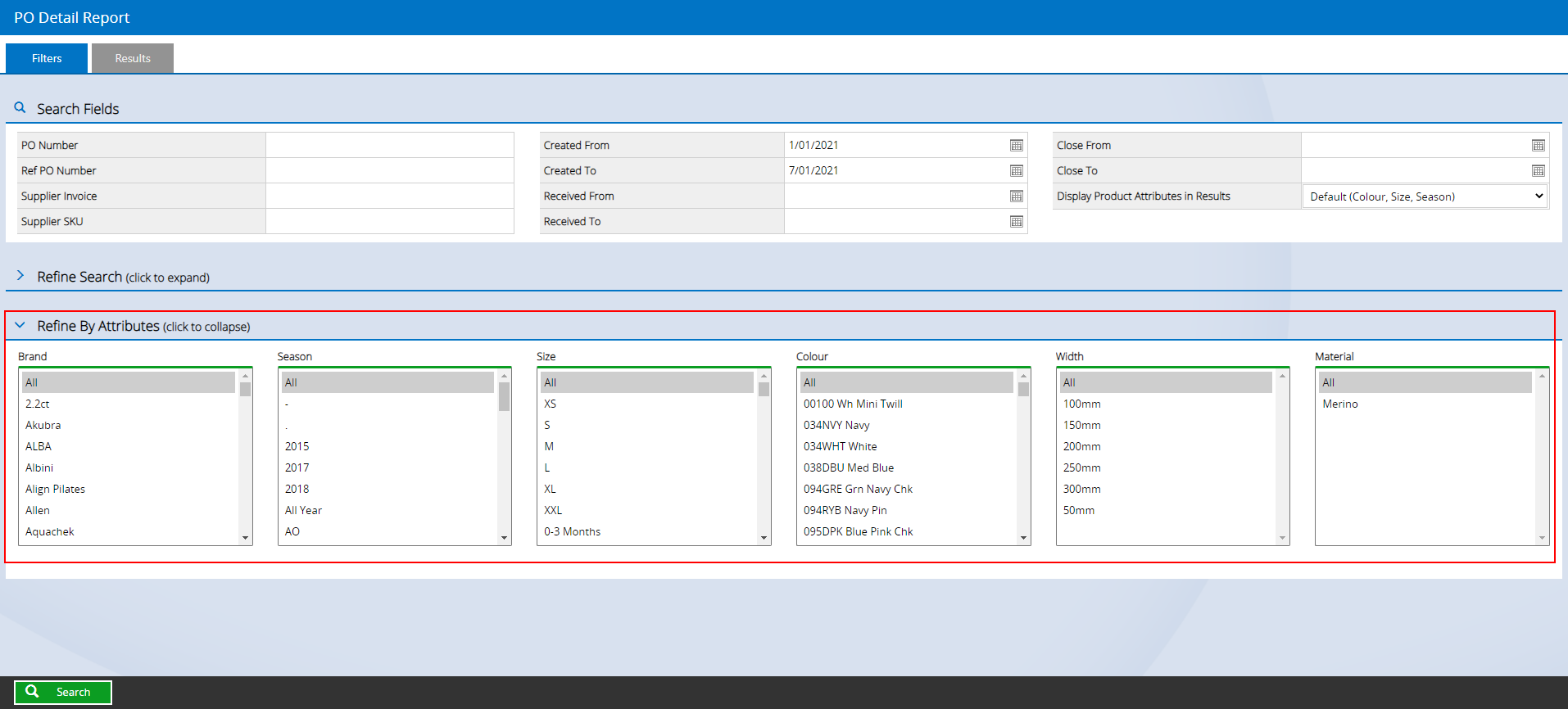
Task: Click down arrow of Colour list scrollbar
Action: [x=1023, y=538]
